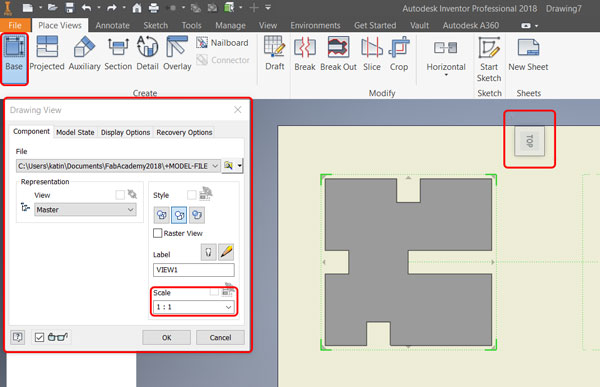
Task: Click OK in the Drawing View dialog
Action: [166, 337]
